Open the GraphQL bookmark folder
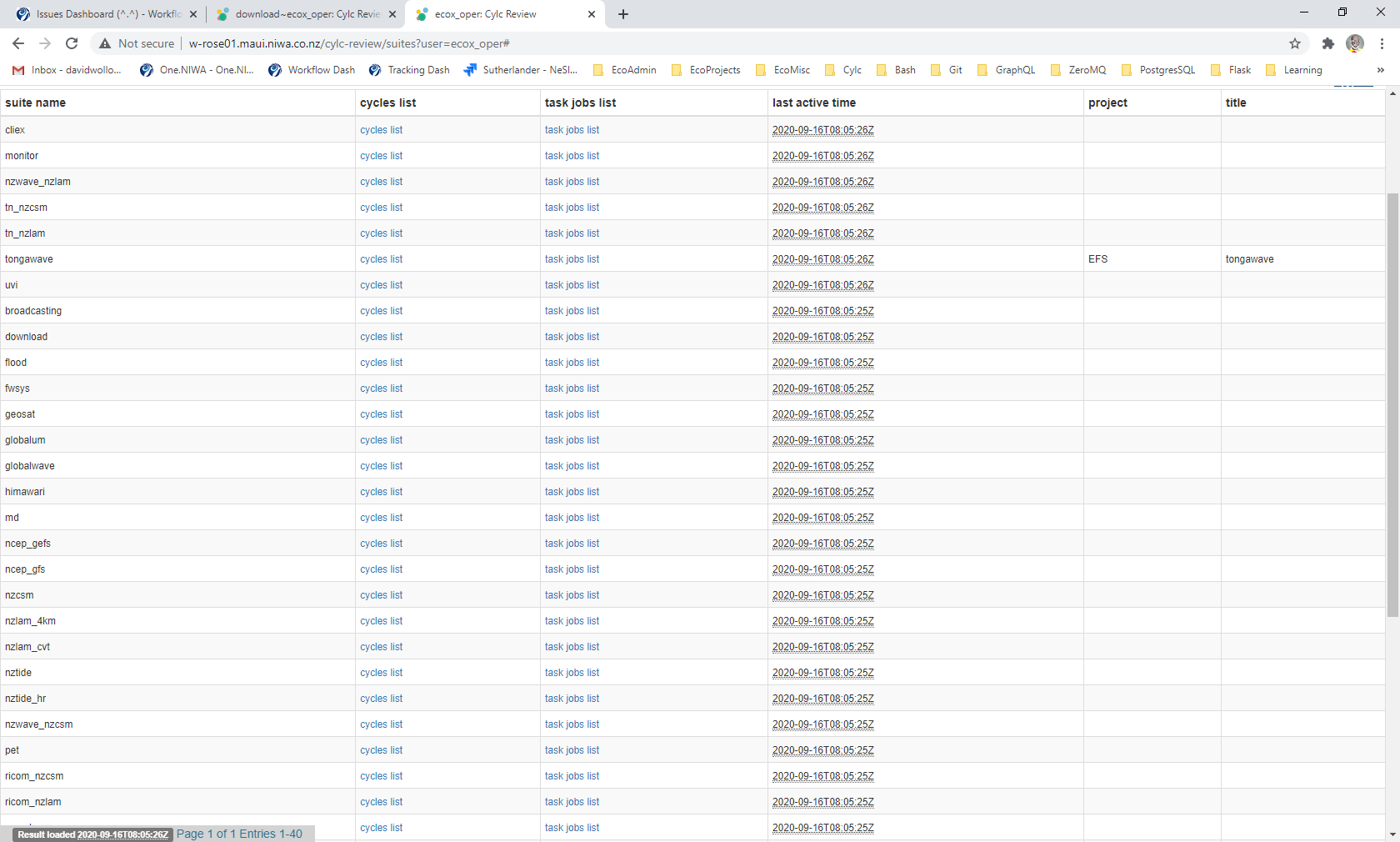 (1006, 70)
